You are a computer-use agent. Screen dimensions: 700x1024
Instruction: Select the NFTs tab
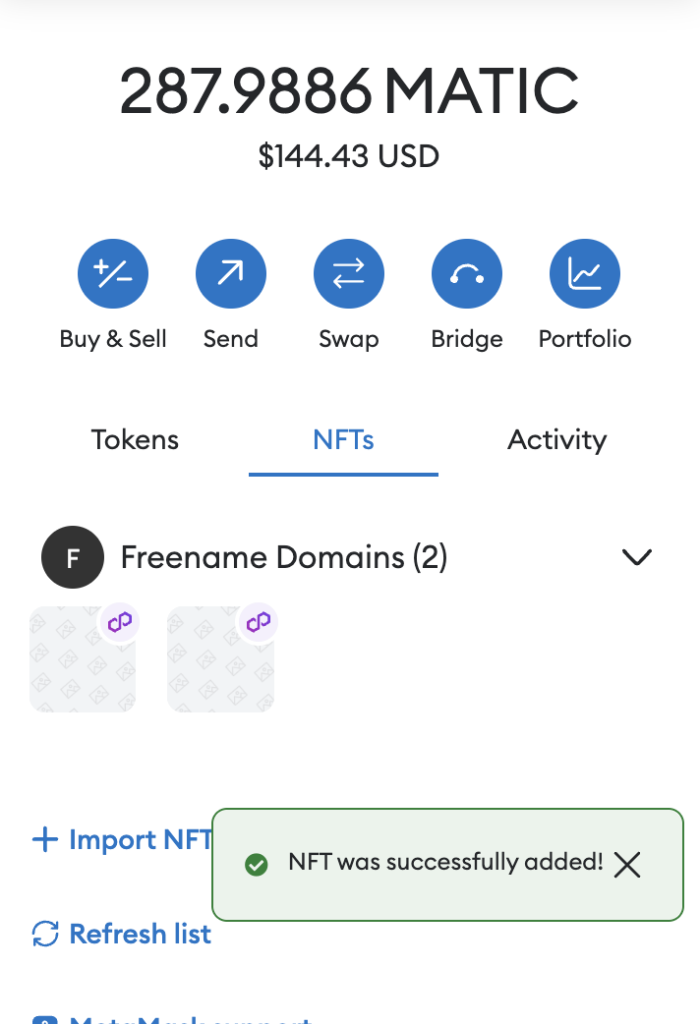343,440
